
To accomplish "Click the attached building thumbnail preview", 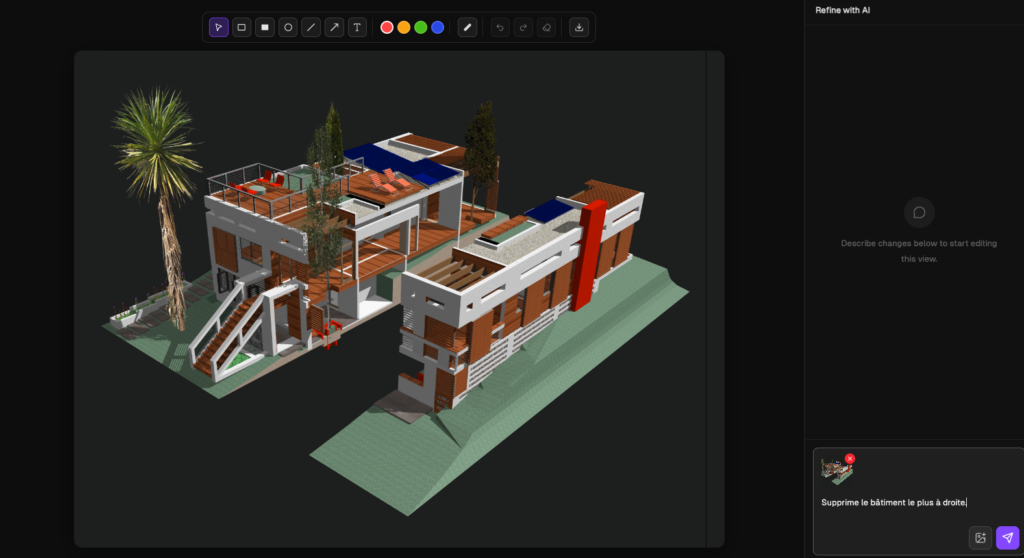I will (x=836, y=472).
